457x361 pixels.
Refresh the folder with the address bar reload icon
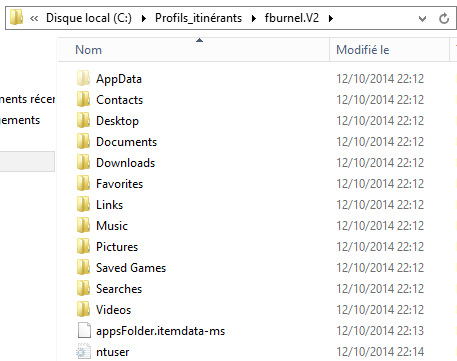[x=444, y=18]
